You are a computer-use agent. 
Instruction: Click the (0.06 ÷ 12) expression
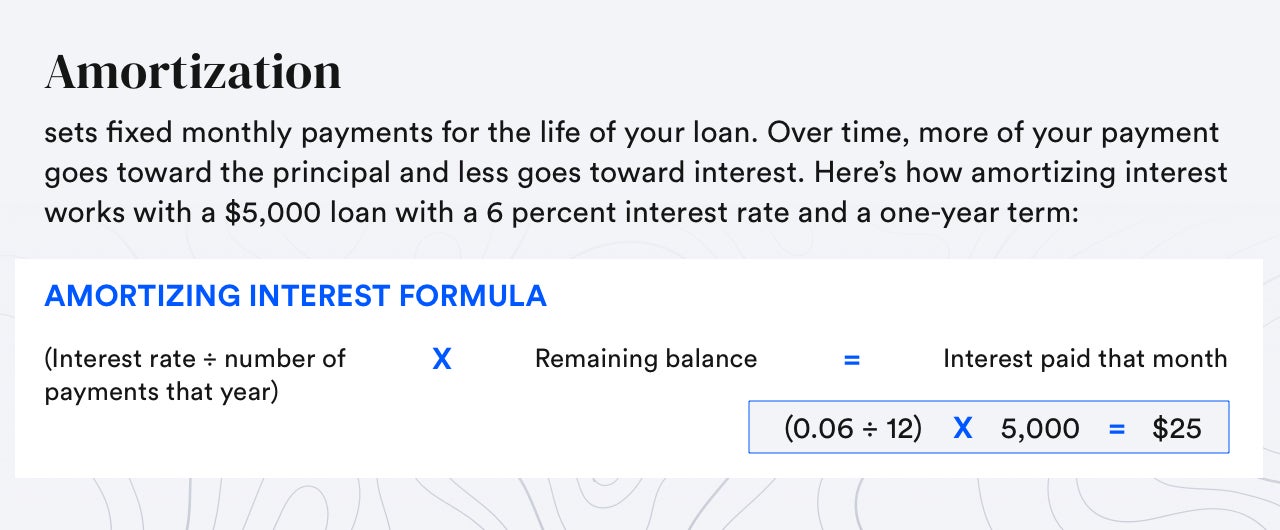coord(853,429)
